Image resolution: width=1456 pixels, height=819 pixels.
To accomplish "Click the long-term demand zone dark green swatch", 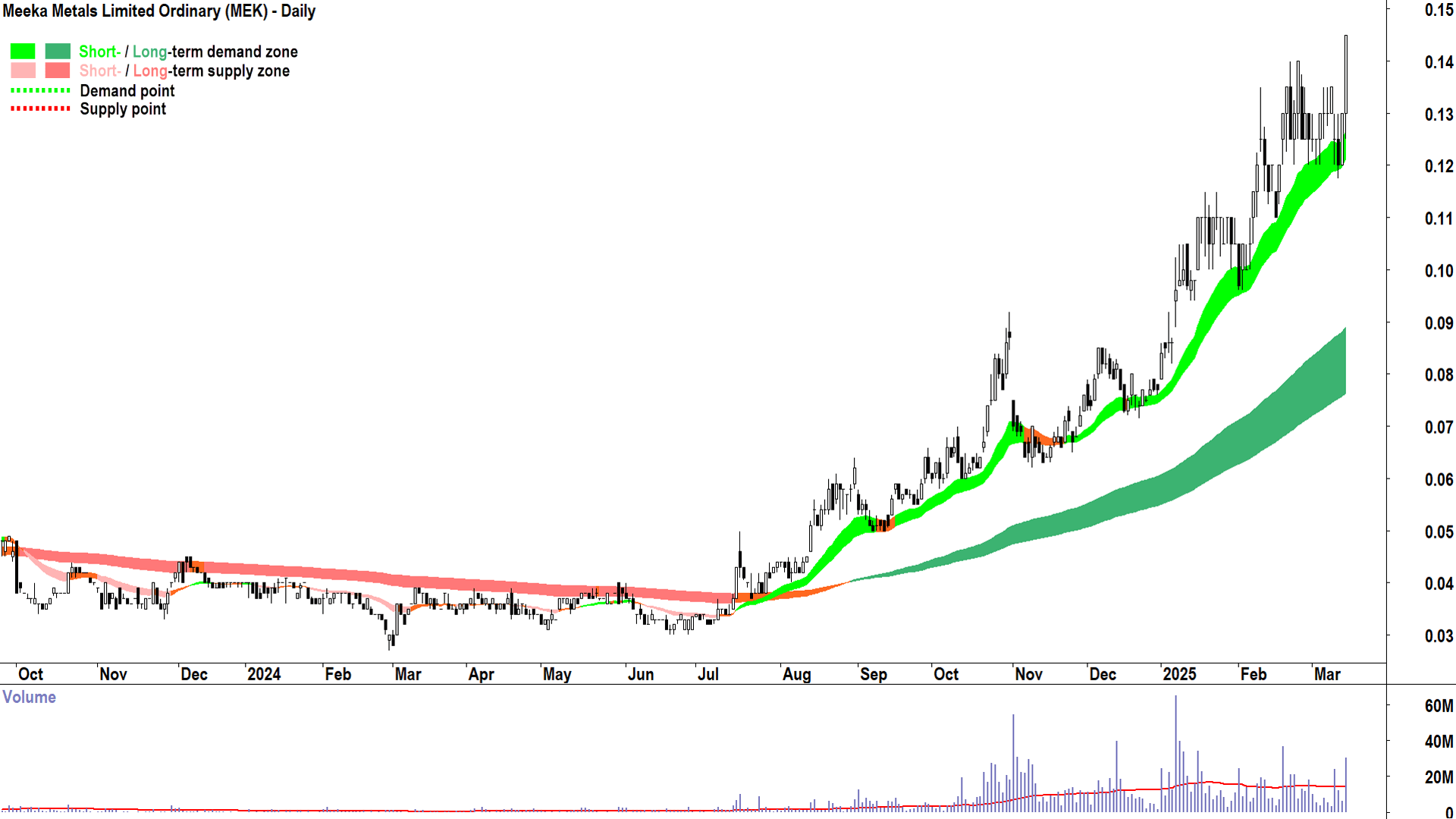I will 58,52.
